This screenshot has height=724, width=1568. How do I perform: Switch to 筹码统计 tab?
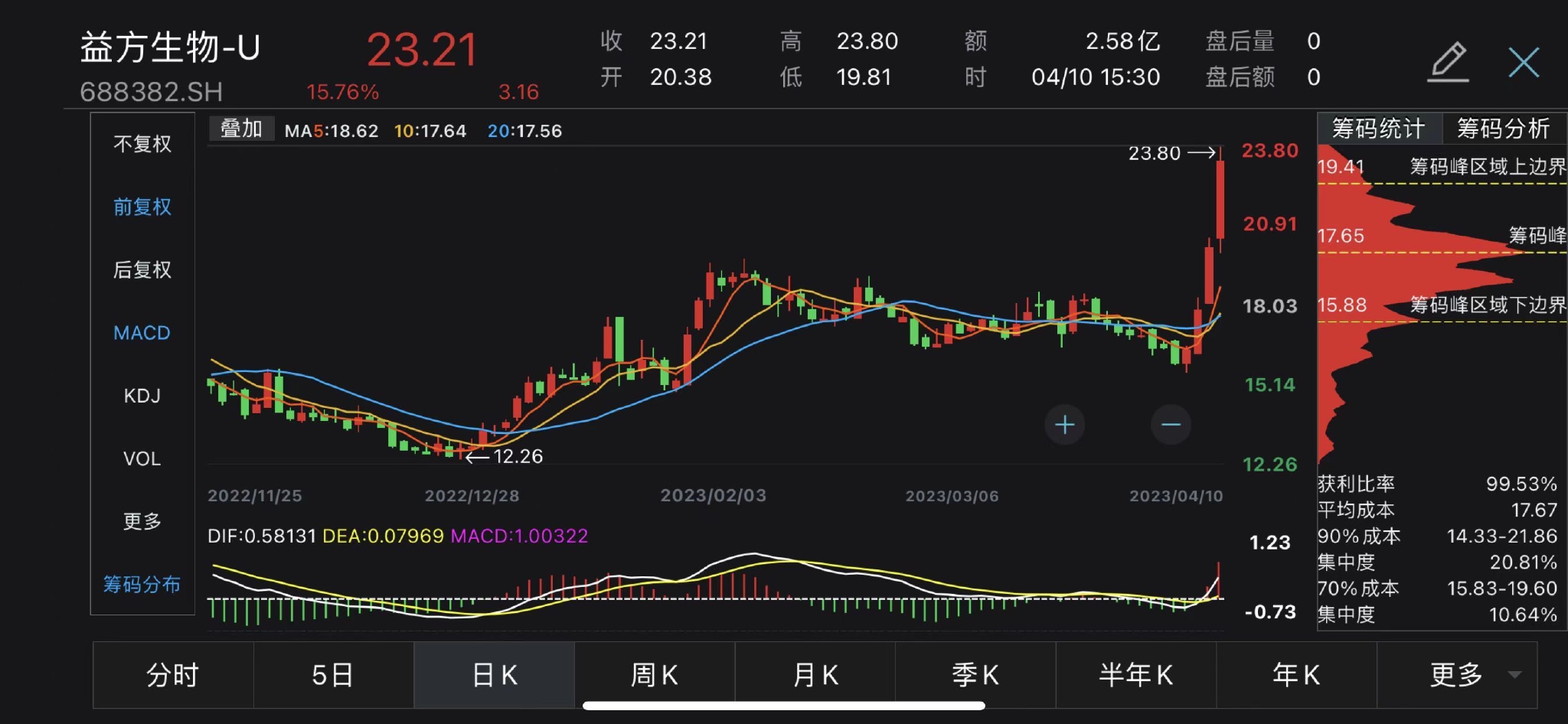tap(1379, 128)
